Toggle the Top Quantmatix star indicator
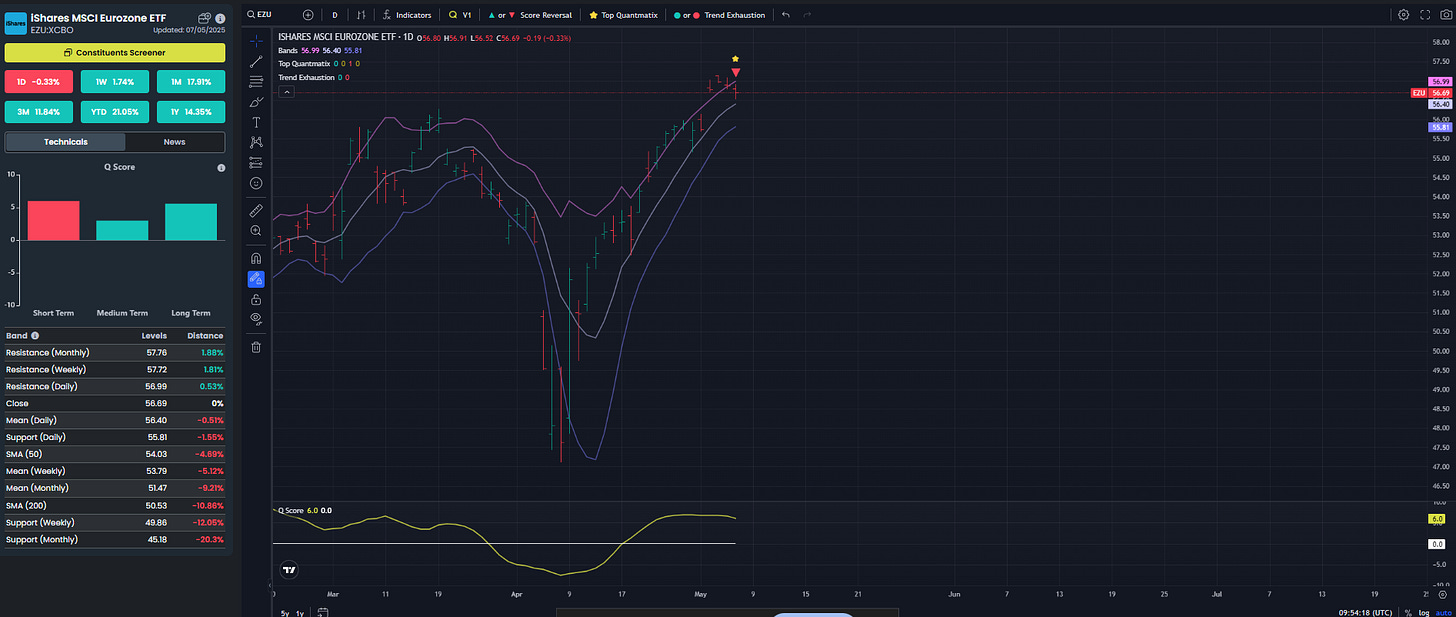The image size is (1456, 617). point(623,15)
